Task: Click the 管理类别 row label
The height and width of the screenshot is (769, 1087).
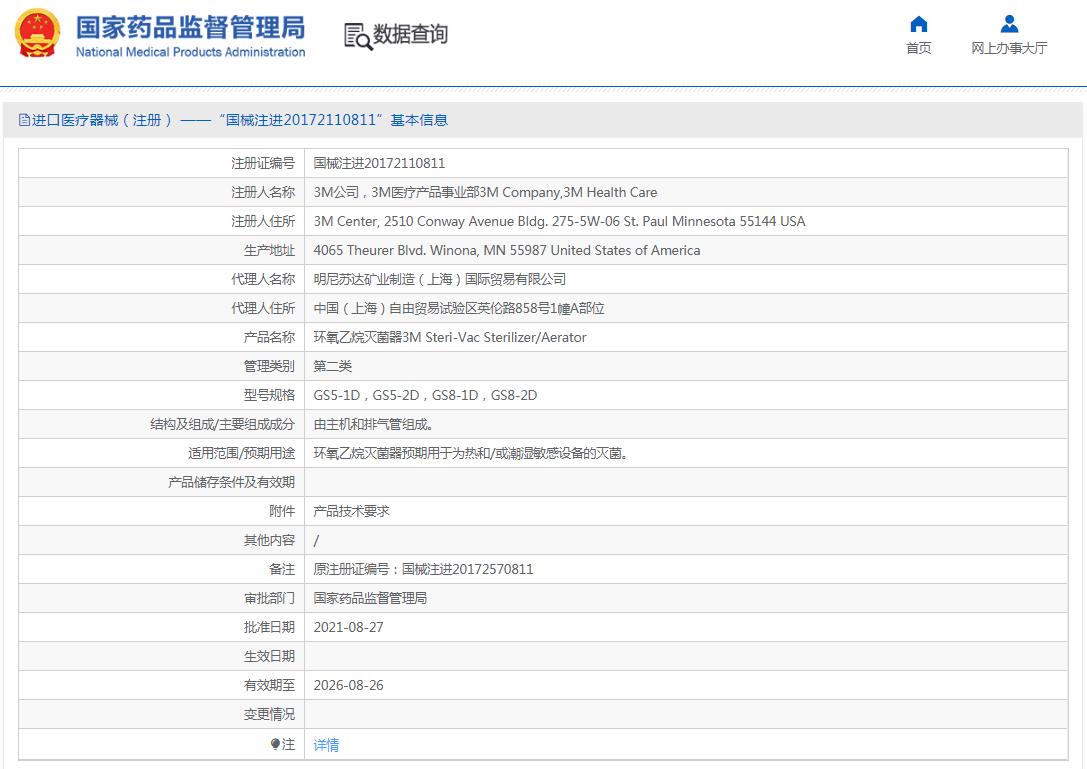Action: coord(270,366)
